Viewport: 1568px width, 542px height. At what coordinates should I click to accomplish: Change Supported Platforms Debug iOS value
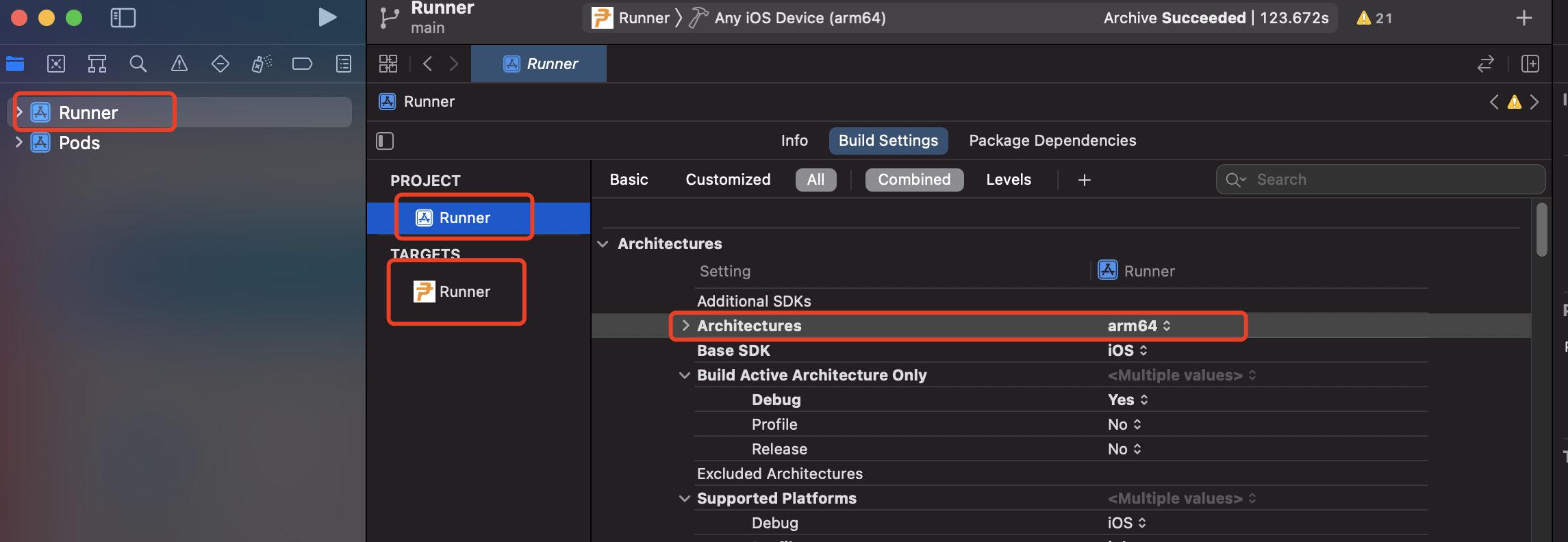(x=1127, y=523)
